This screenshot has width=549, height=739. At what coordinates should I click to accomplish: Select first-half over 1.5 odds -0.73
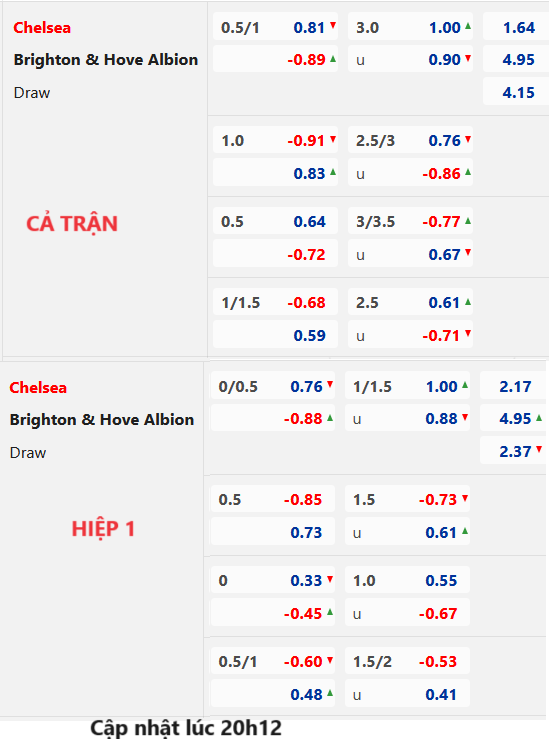coord(438,500)
